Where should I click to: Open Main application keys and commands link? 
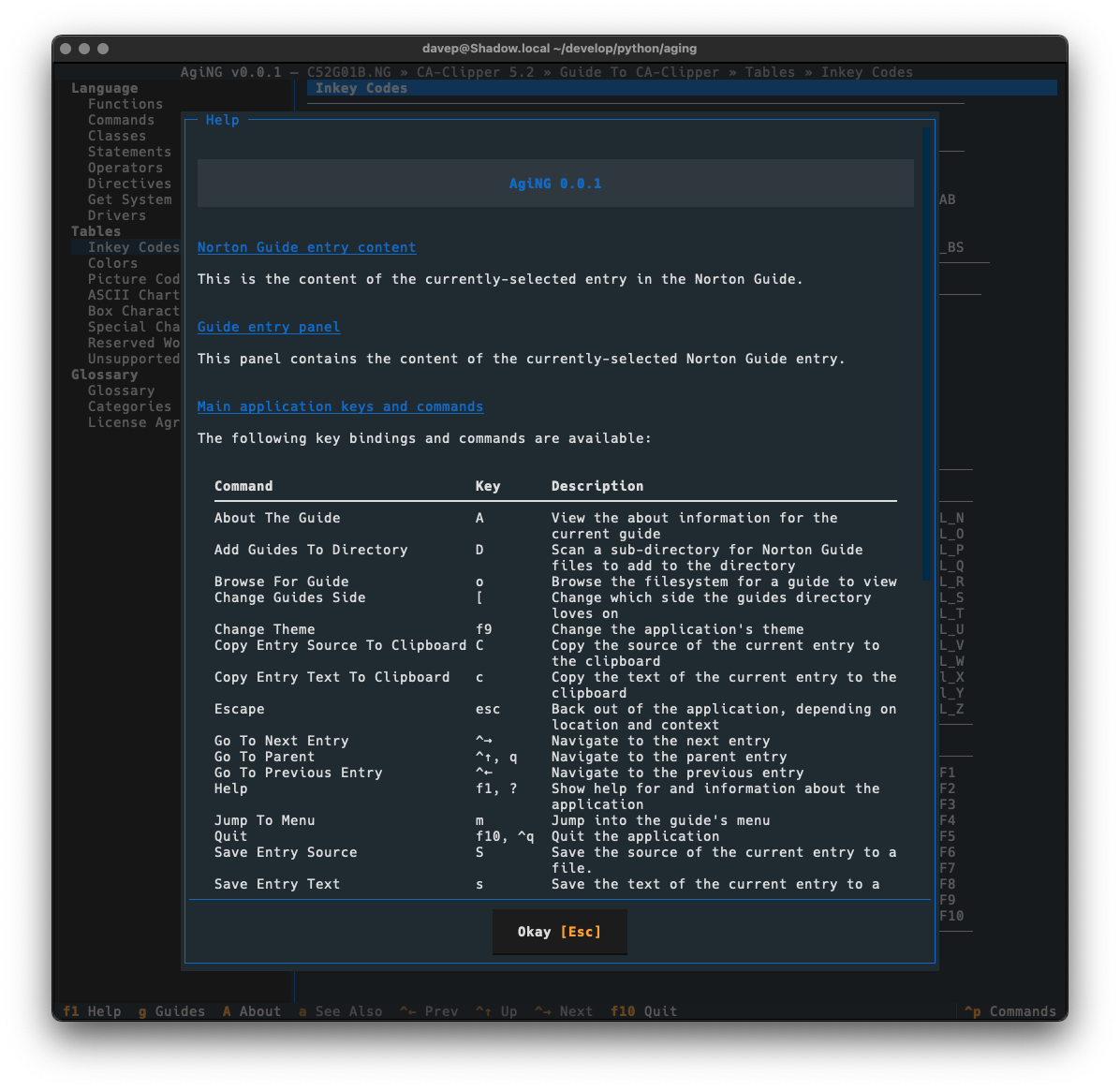coord(340,406)
